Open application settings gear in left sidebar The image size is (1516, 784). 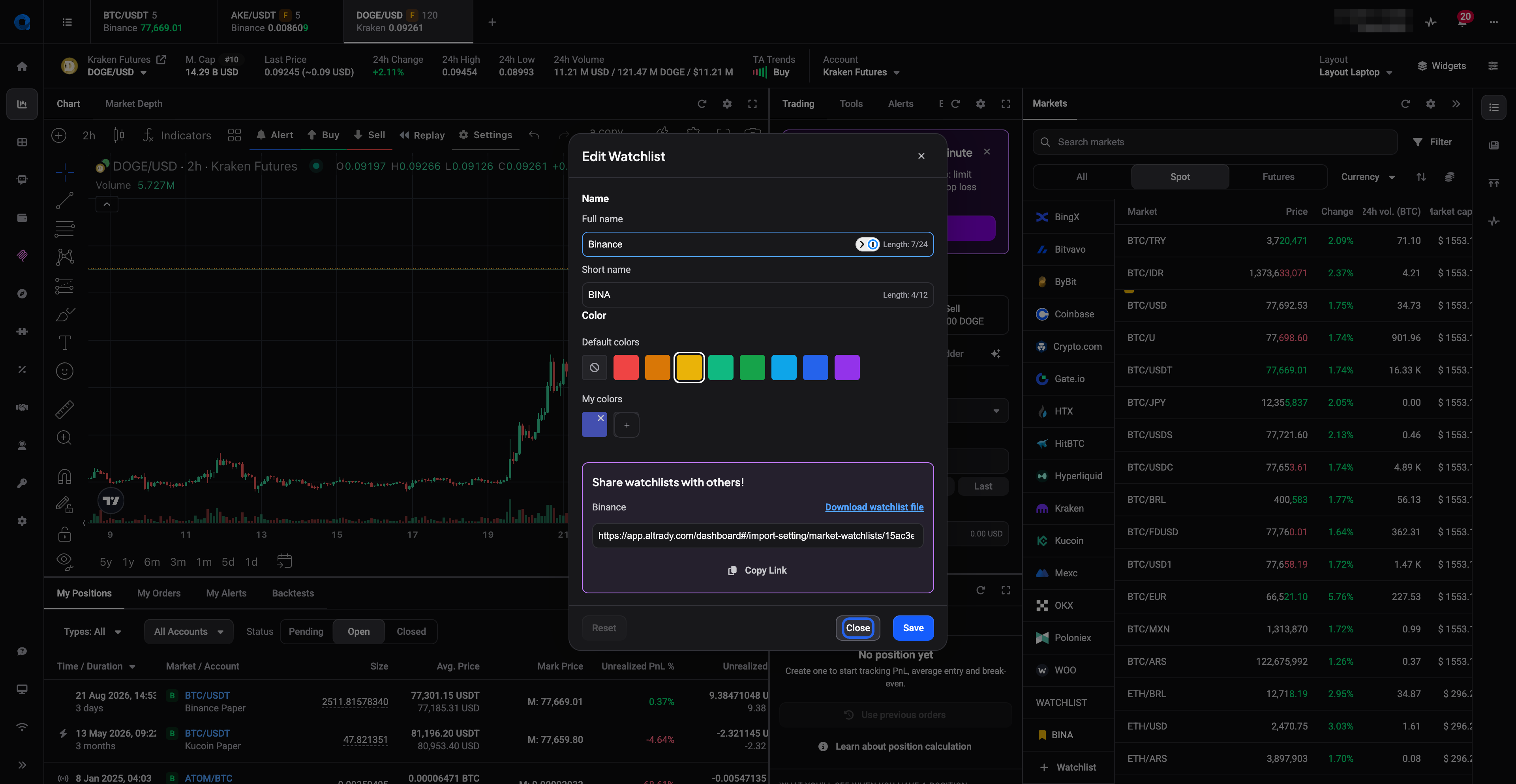point(22,521)
